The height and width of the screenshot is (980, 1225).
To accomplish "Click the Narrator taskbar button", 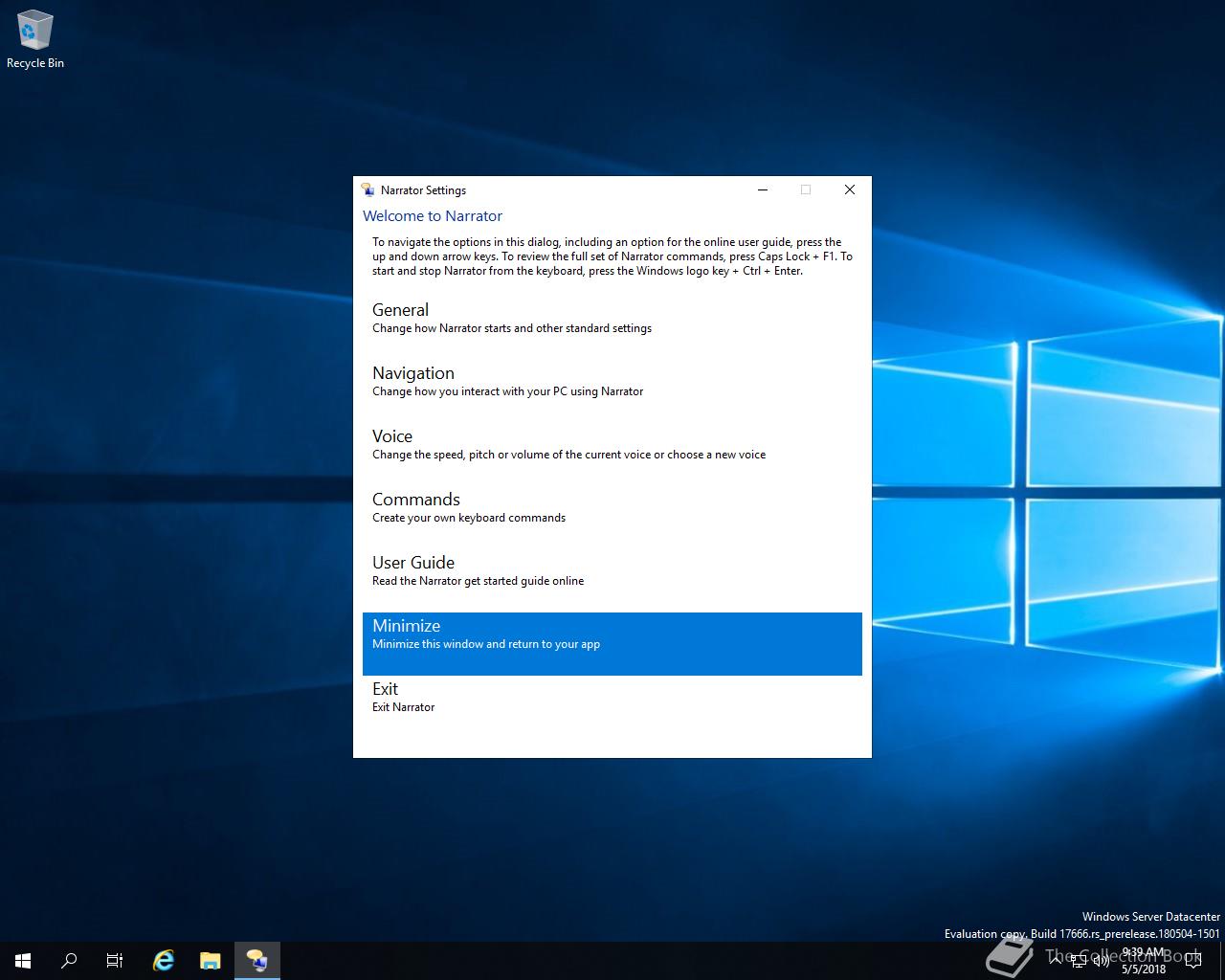I will tap(257, 961).
